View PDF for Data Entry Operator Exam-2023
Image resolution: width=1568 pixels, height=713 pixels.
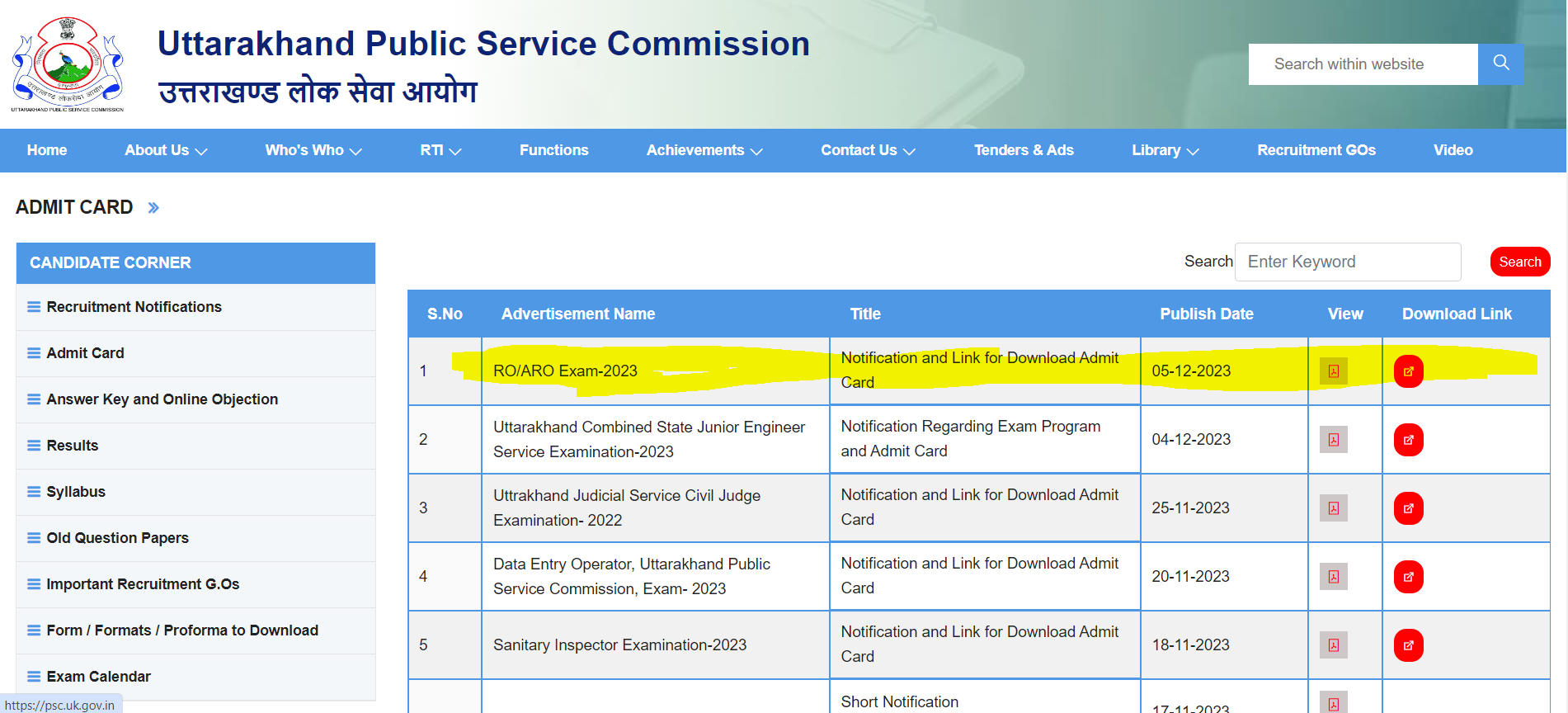[1334, 577]
